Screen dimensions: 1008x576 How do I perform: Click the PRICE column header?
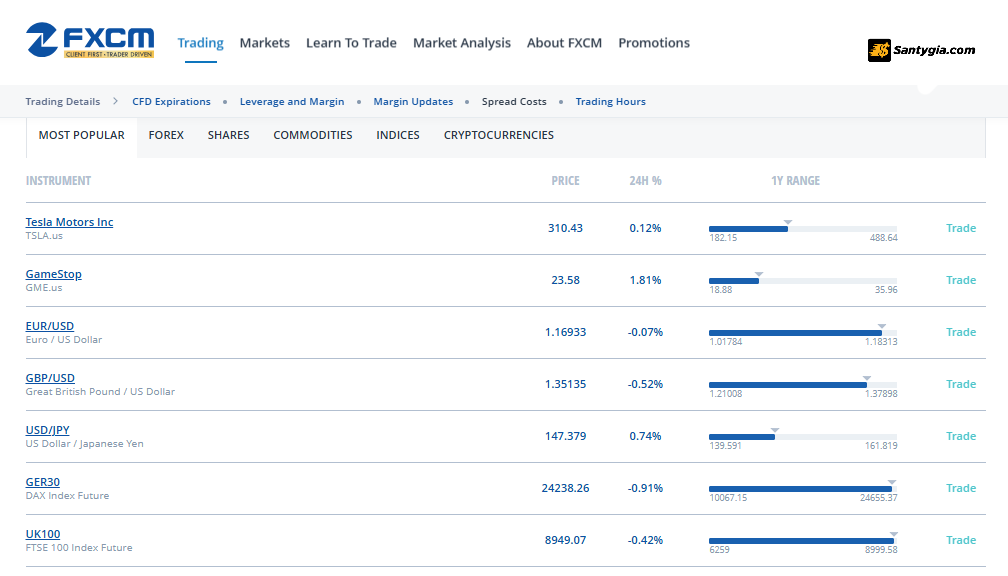(x=566, y=181)
